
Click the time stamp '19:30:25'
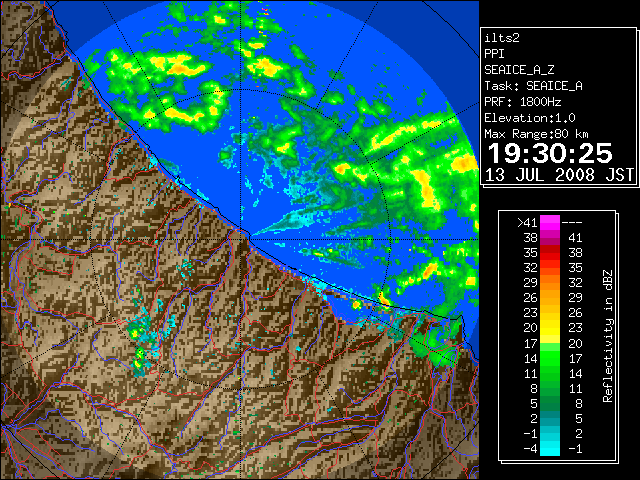550,153
